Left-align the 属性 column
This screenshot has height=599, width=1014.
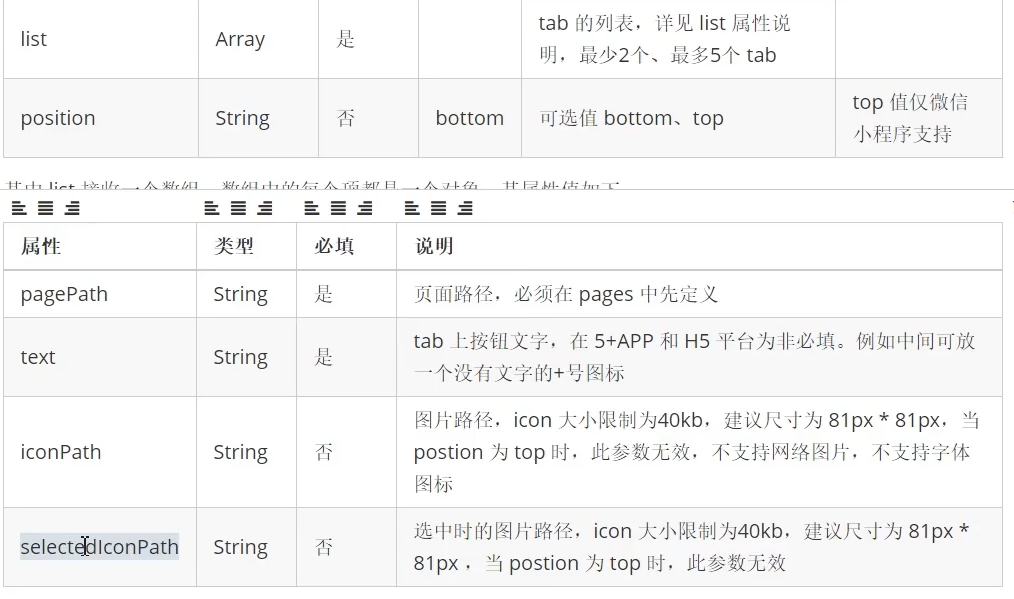[19, 209]
